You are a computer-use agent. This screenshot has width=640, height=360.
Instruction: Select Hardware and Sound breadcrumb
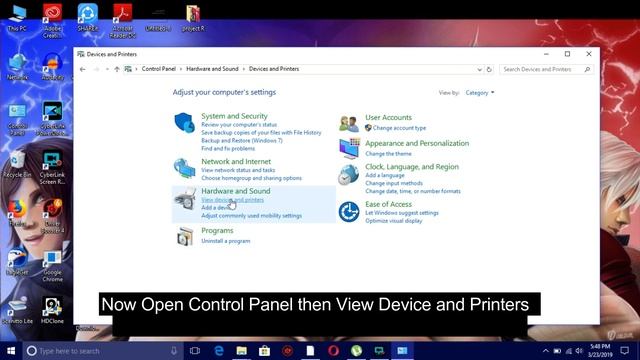point(212,69)
